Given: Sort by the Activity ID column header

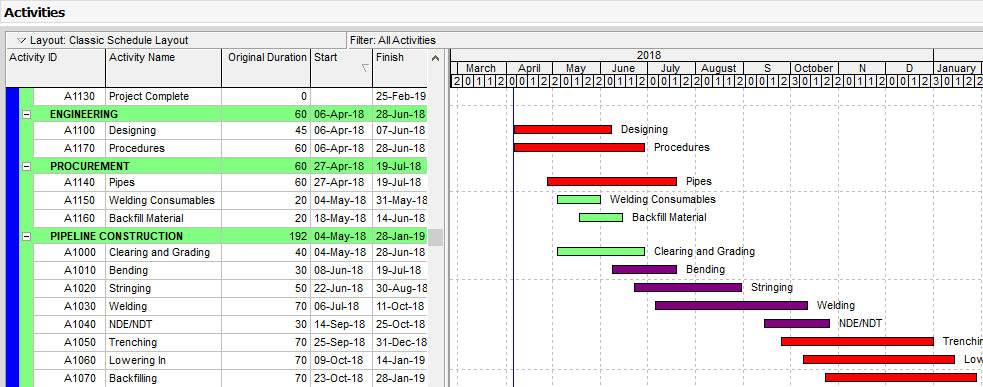Looking at the screenshot, I should click(55, 68).
